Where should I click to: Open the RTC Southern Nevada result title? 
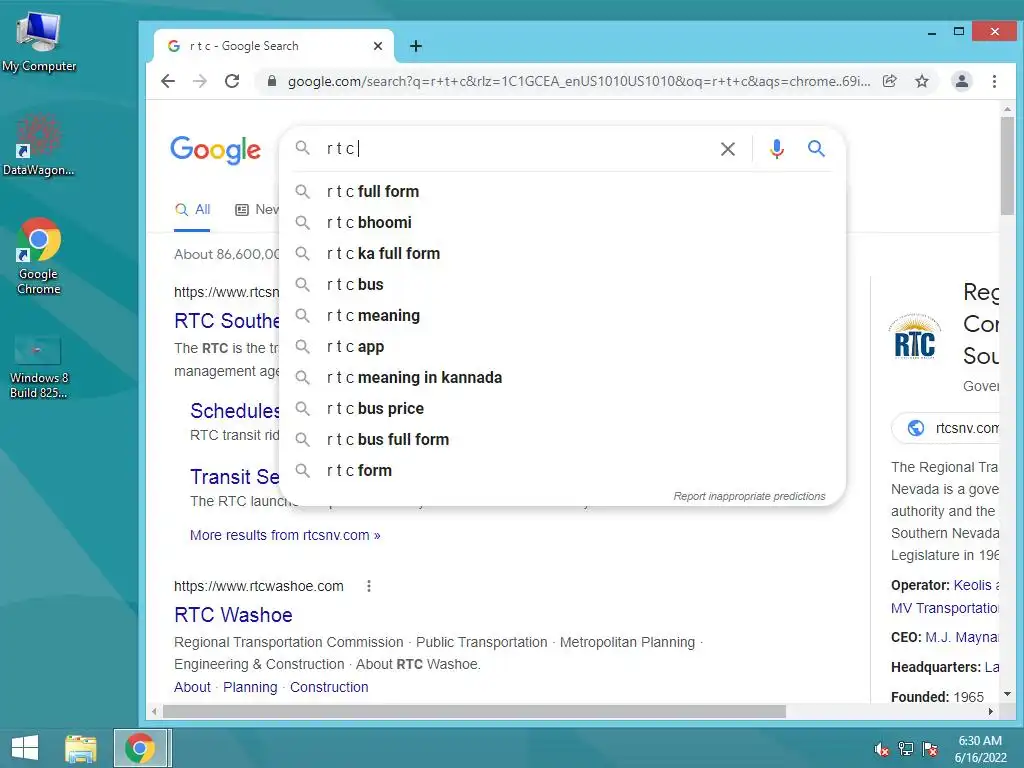[x=227, y=321]
